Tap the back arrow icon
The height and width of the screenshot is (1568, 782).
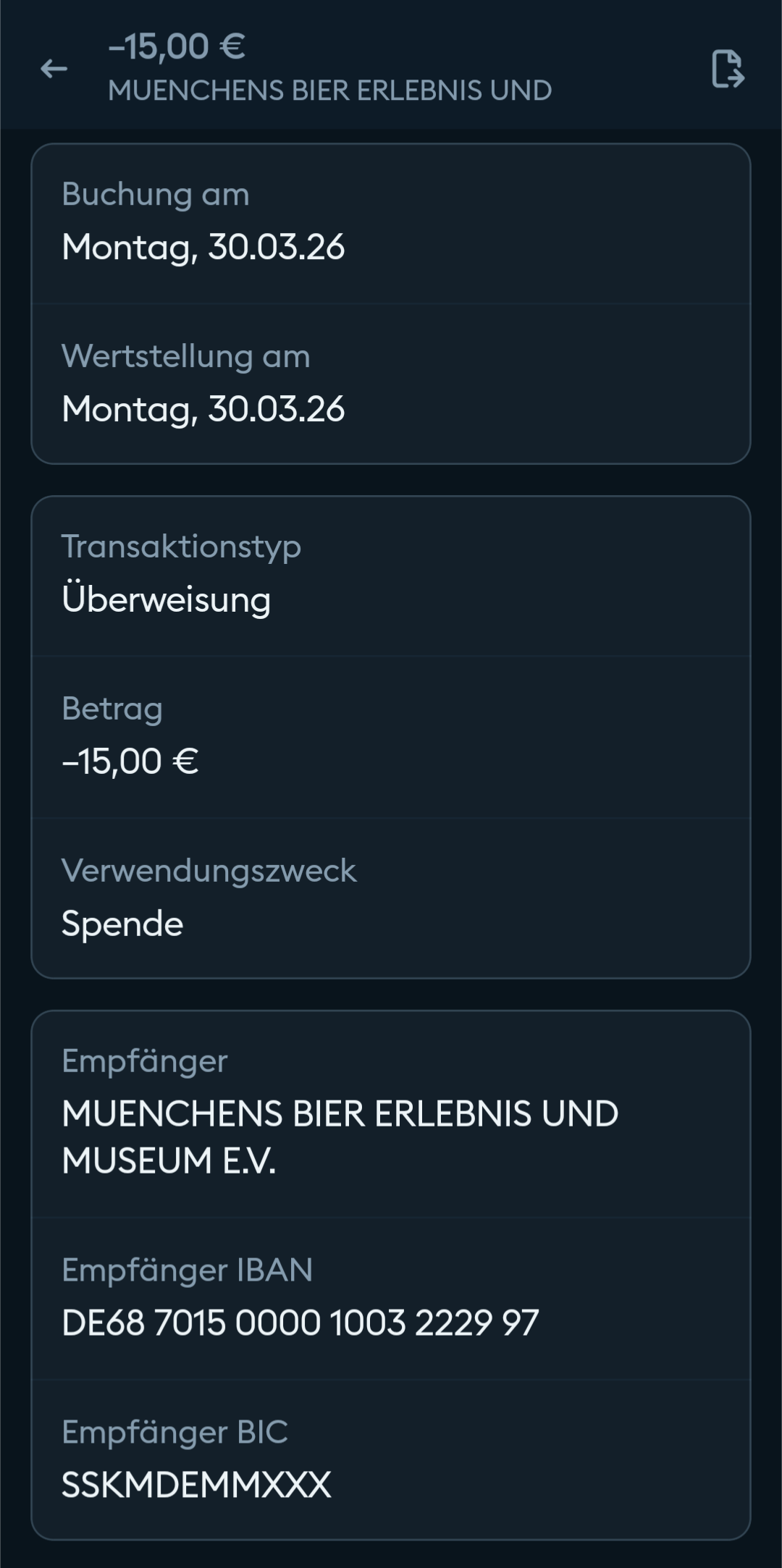point(54,69)
